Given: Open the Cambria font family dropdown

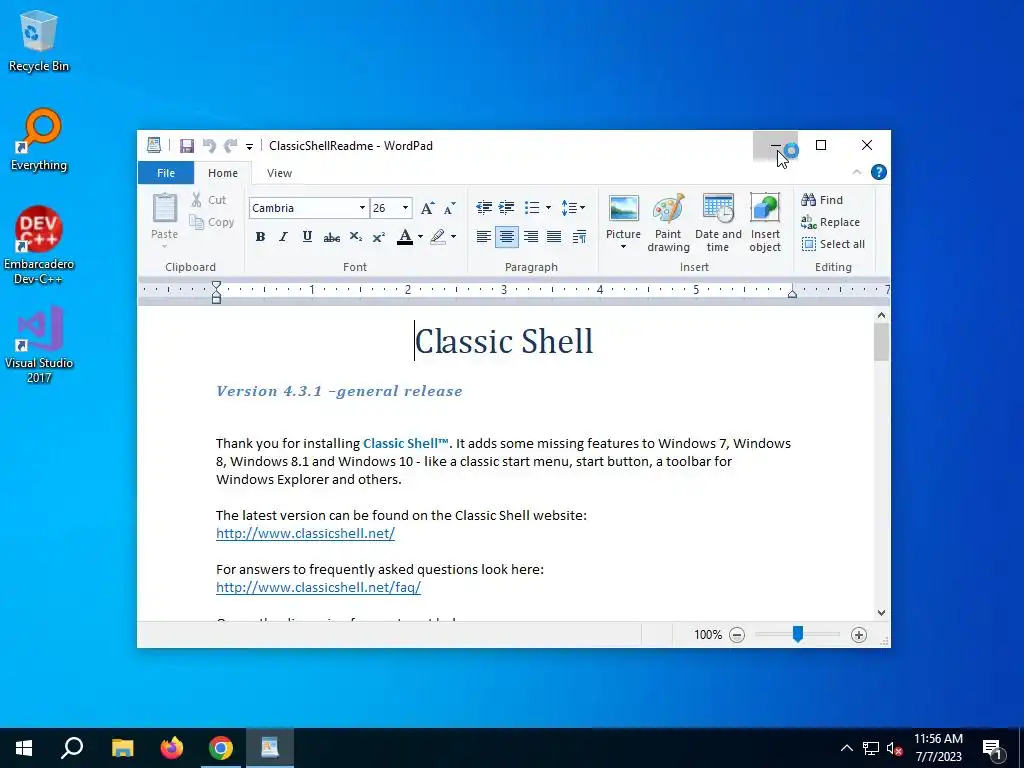Looking at the screenshot, I should 362,208.
